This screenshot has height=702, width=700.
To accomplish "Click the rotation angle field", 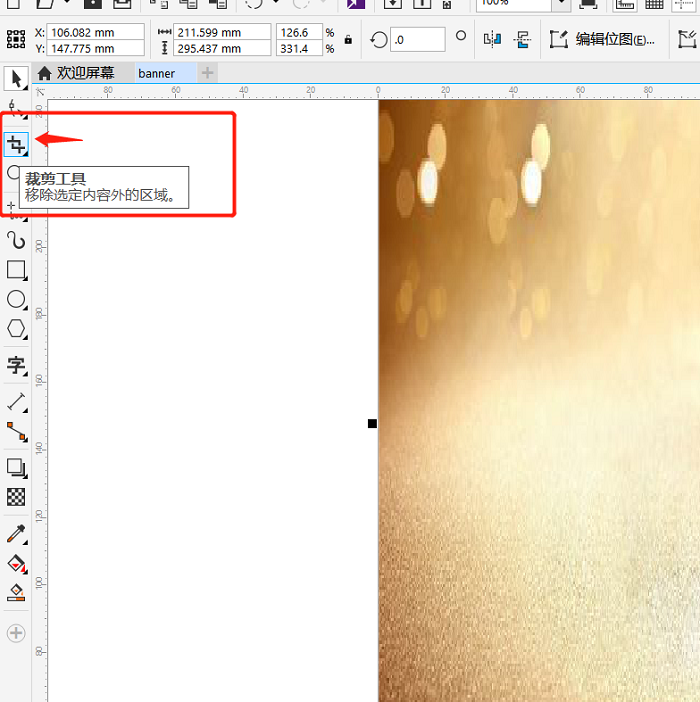I will click(x=418, y=40).
